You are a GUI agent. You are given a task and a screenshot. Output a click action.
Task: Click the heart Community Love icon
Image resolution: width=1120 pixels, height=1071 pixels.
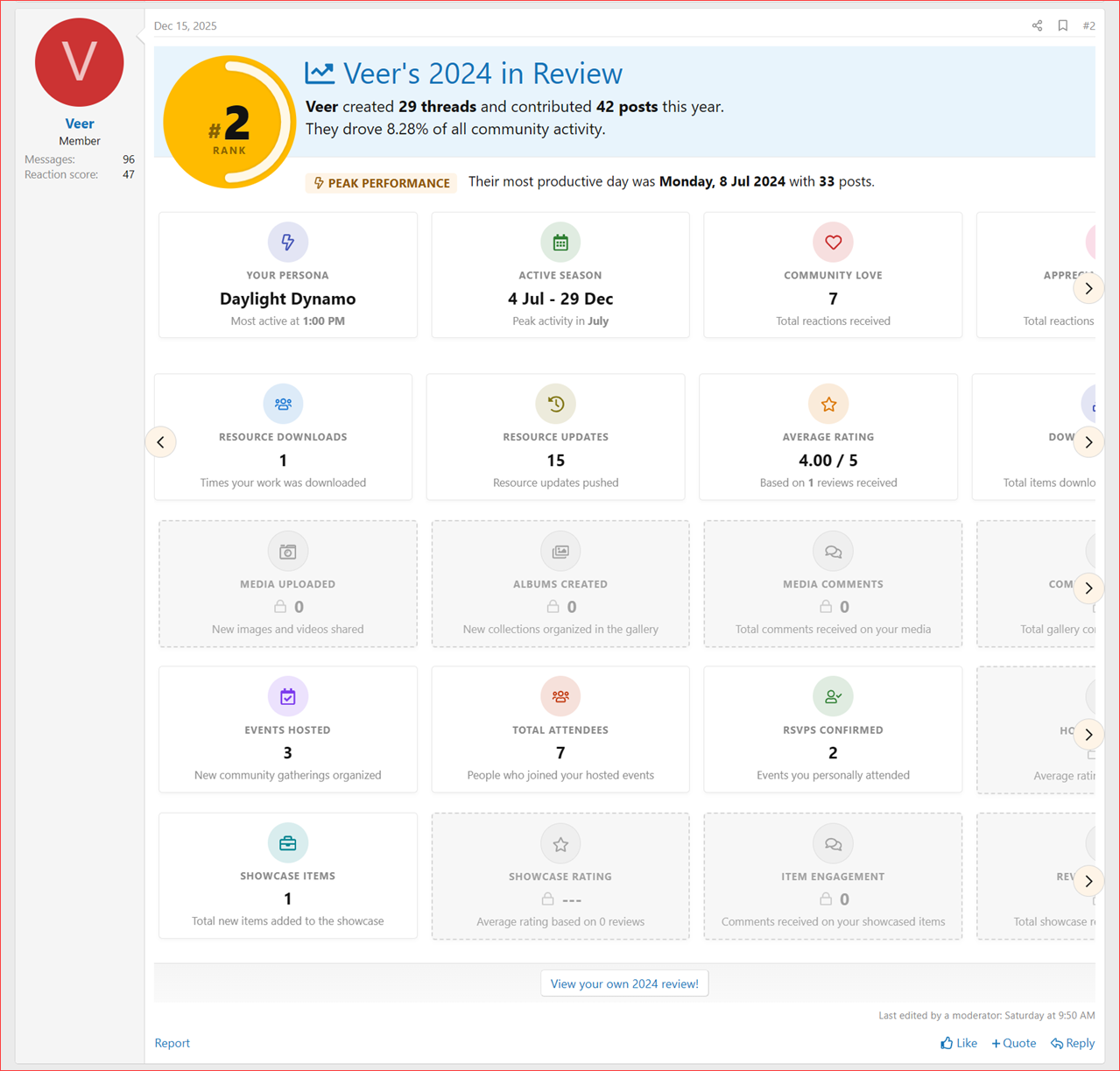click(x=833, y=242)
